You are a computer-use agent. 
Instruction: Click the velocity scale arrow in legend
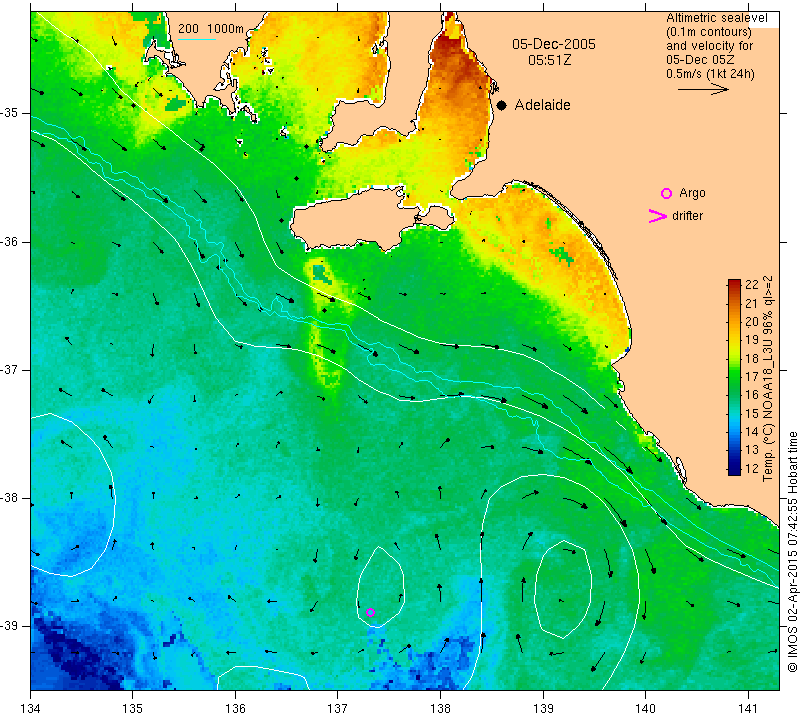pyautogui.click(x=703, y=89)
